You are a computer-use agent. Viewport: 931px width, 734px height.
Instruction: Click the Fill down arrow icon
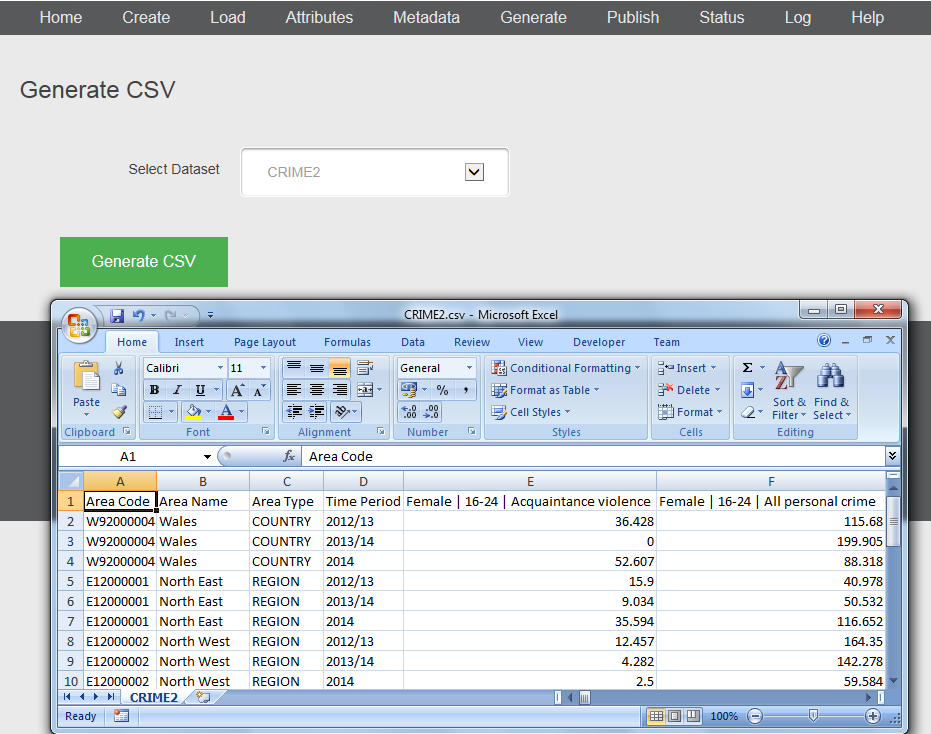tap(748, 390)
